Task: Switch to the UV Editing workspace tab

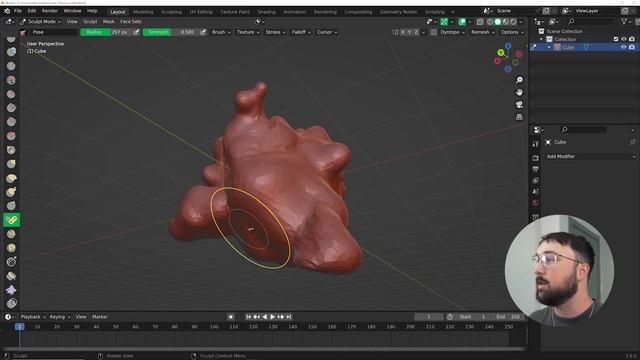Action: (201, 12)
